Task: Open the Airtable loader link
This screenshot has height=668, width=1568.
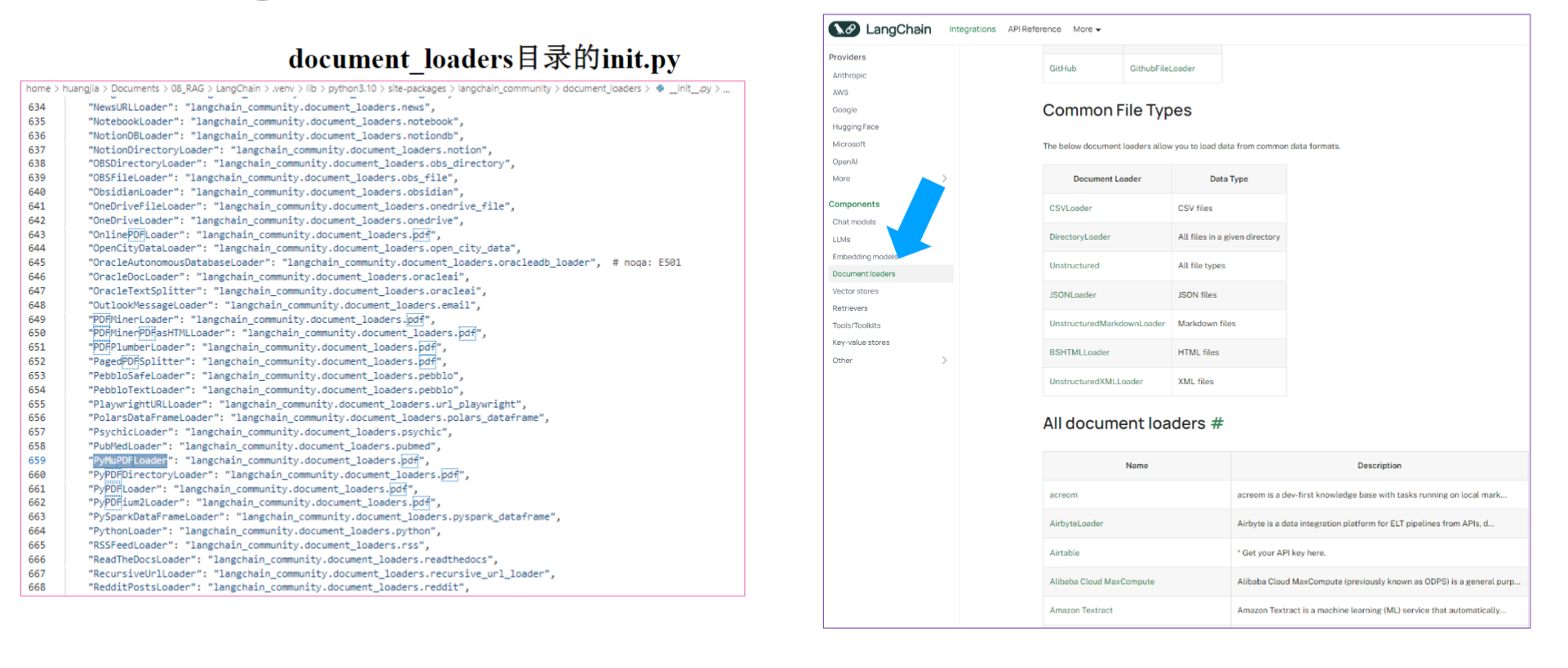Action: tap(1064, 552)
